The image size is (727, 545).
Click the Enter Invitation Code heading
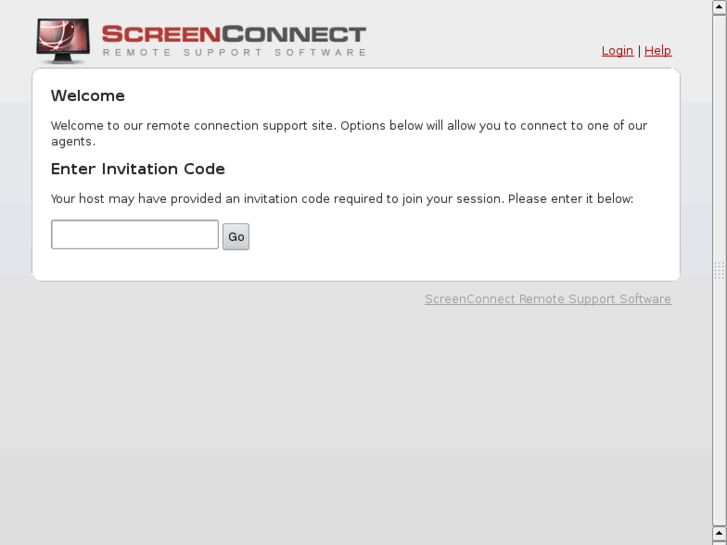pos(138,169)
